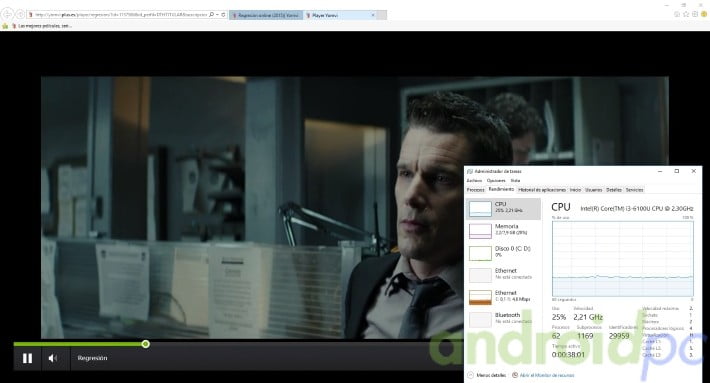Open the Archivo menu in Task Manager
The height and width of the screenshot is (383, 710).
pos(474,181)
